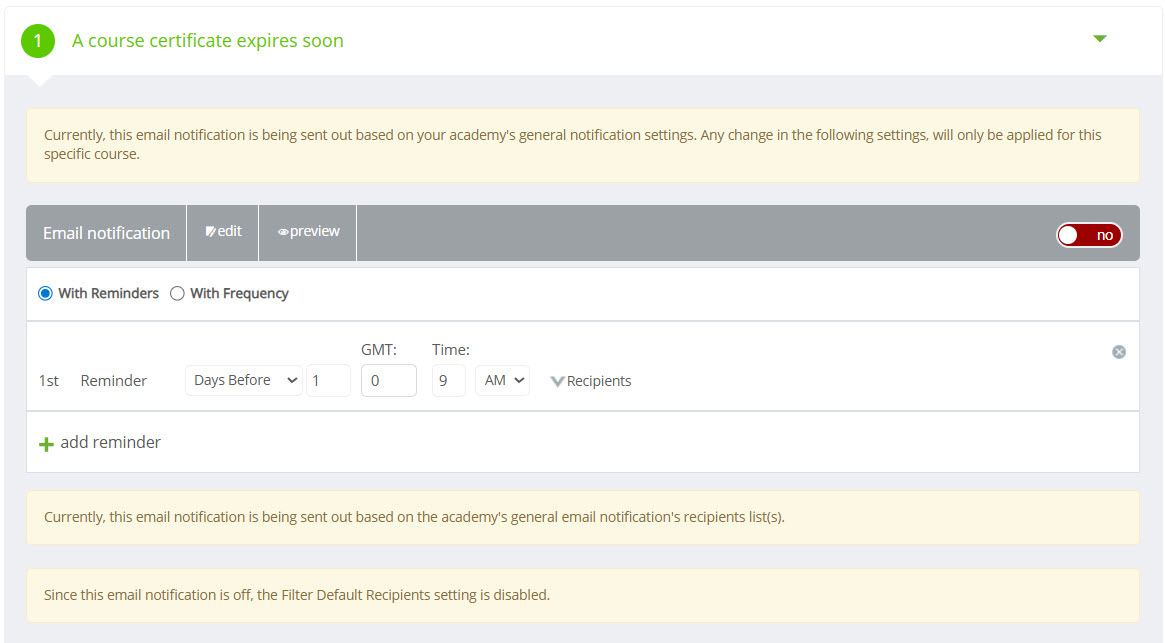1165x643 pixels.
Task: Open the Days Before dropdown
Action: pyautogui.click(x=244, y=381)
